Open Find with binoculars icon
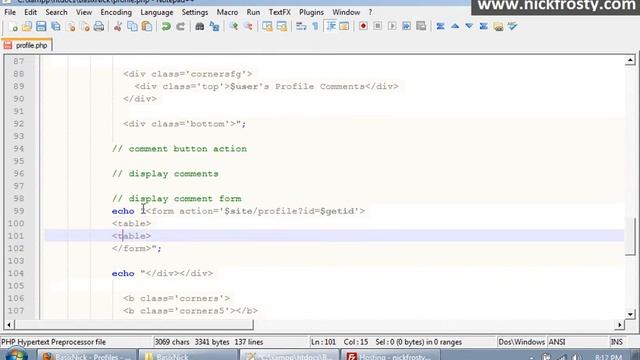 tap(200, 27)
